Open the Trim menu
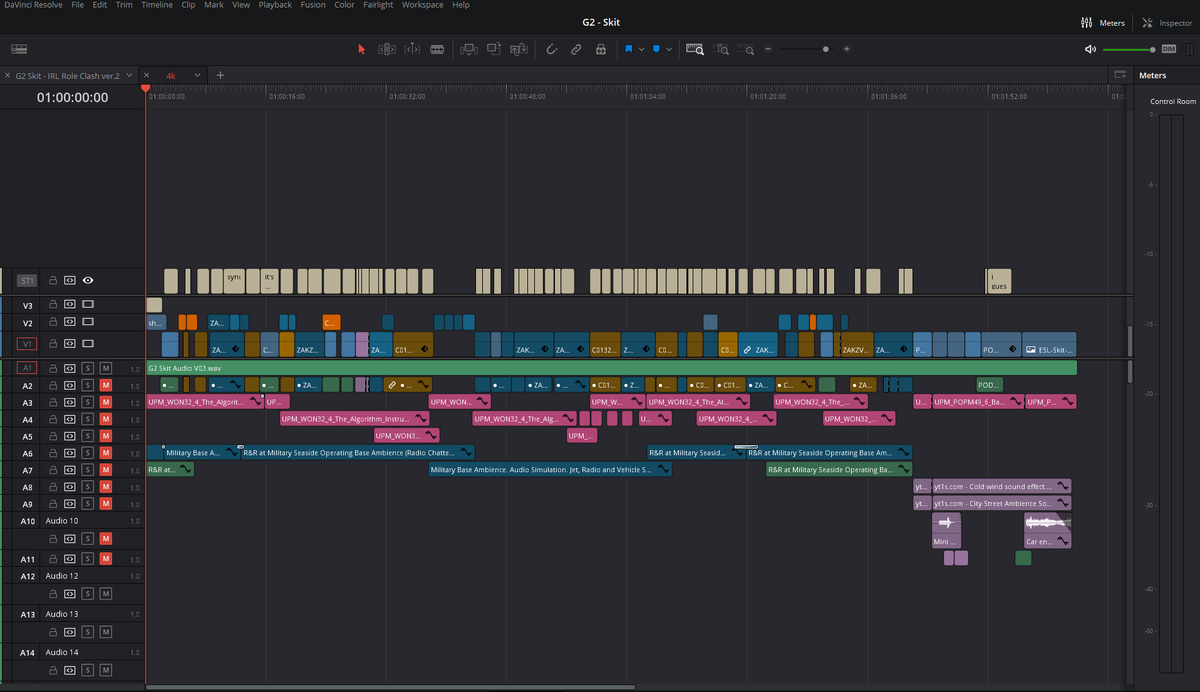 (124, 5)
